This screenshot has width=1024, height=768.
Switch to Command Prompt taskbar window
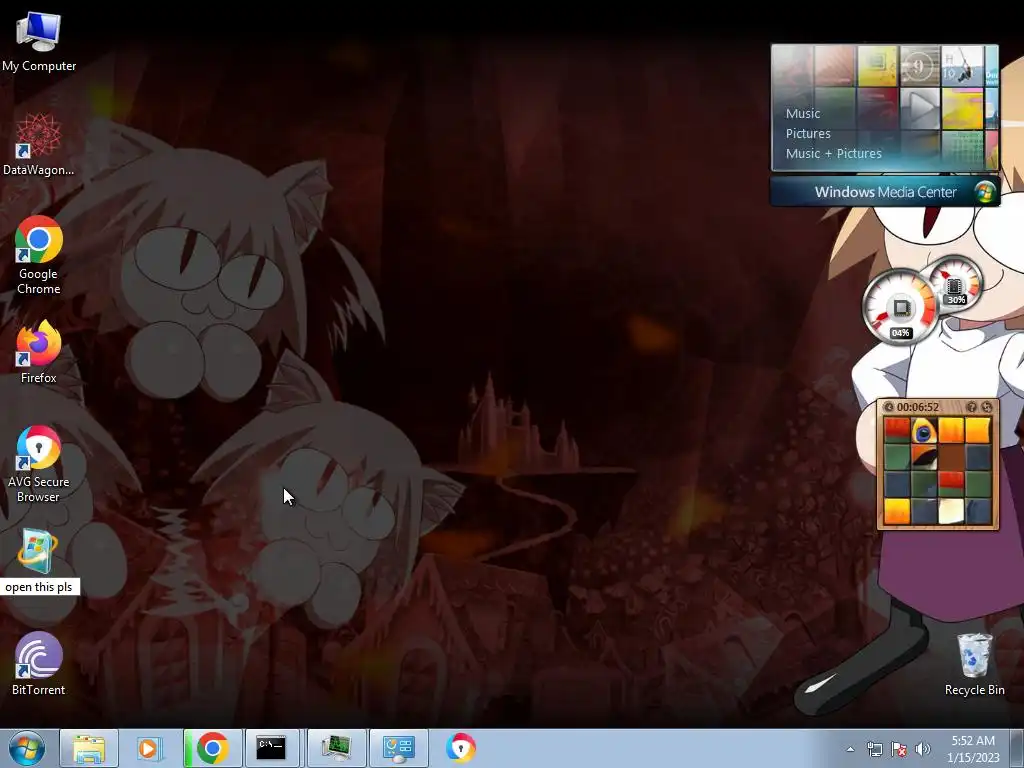[271, 748]
